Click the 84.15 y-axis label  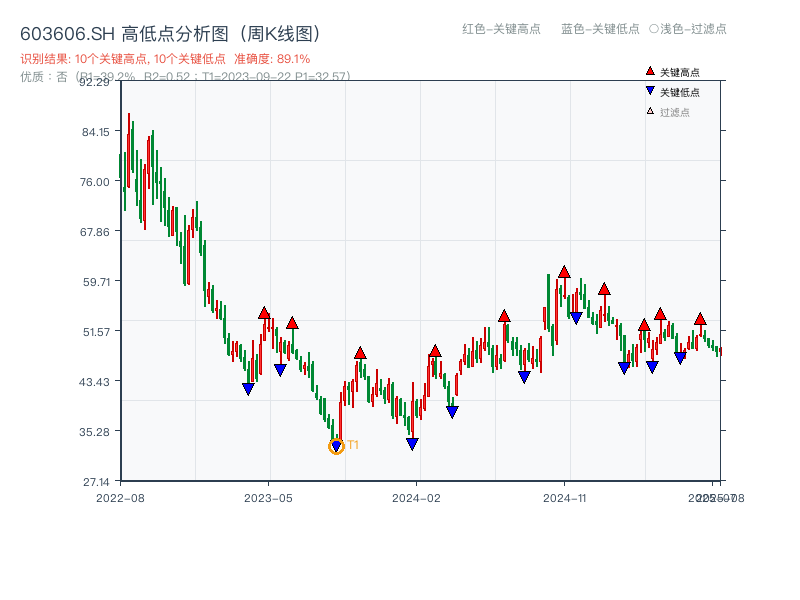pyautogui.click(x=96, y=132)
